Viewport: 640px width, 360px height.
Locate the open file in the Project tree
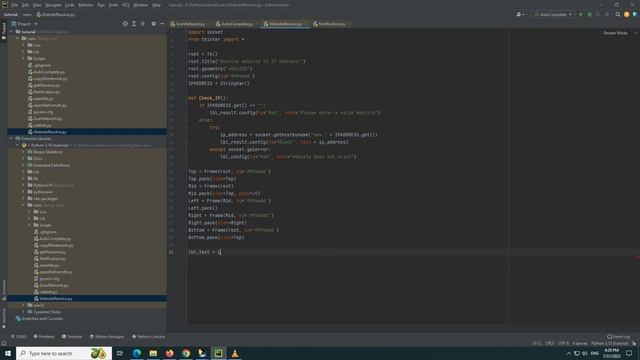point(125,24)
